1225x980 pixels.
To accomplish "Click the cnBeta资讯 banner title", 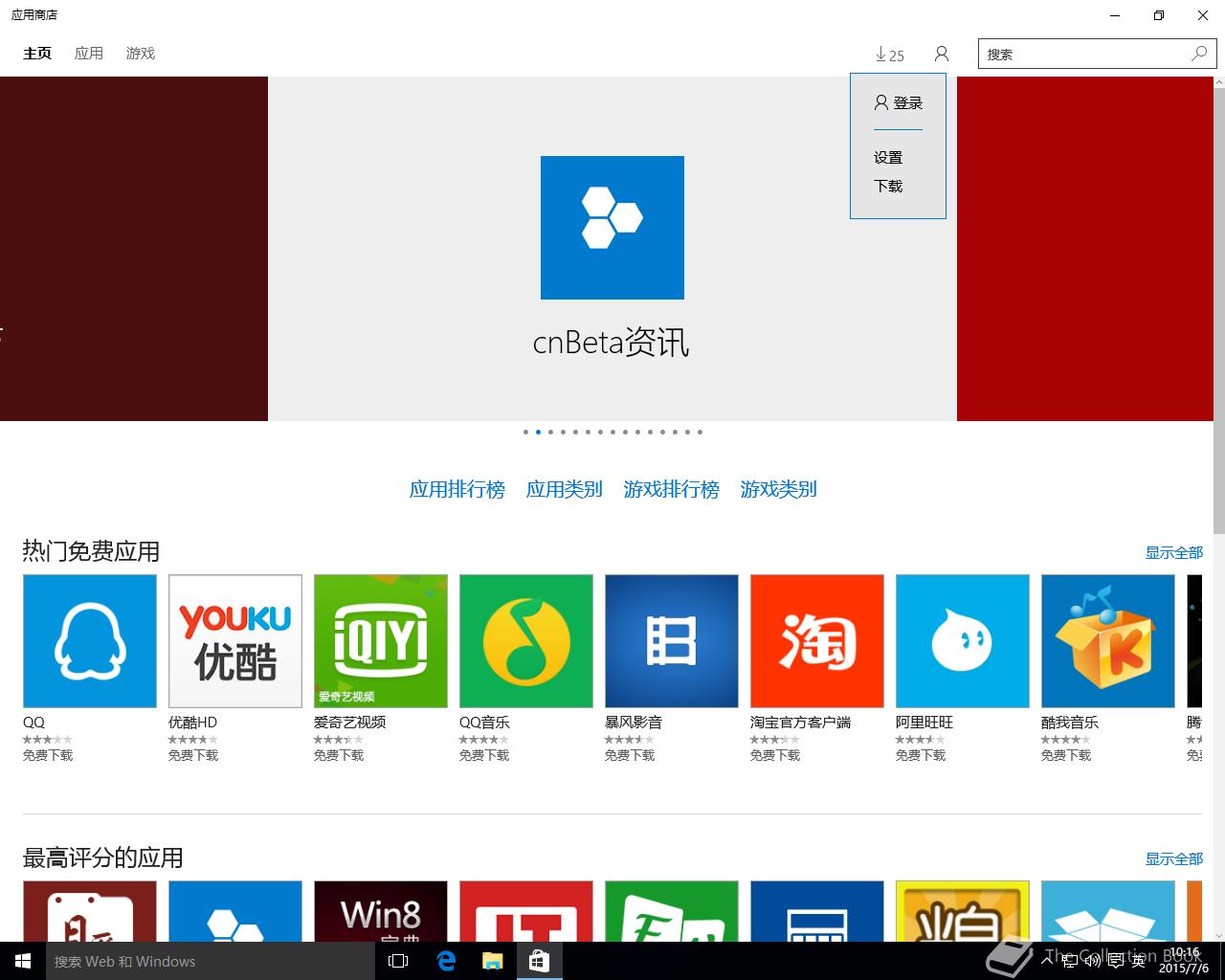I will click(611, 343).
